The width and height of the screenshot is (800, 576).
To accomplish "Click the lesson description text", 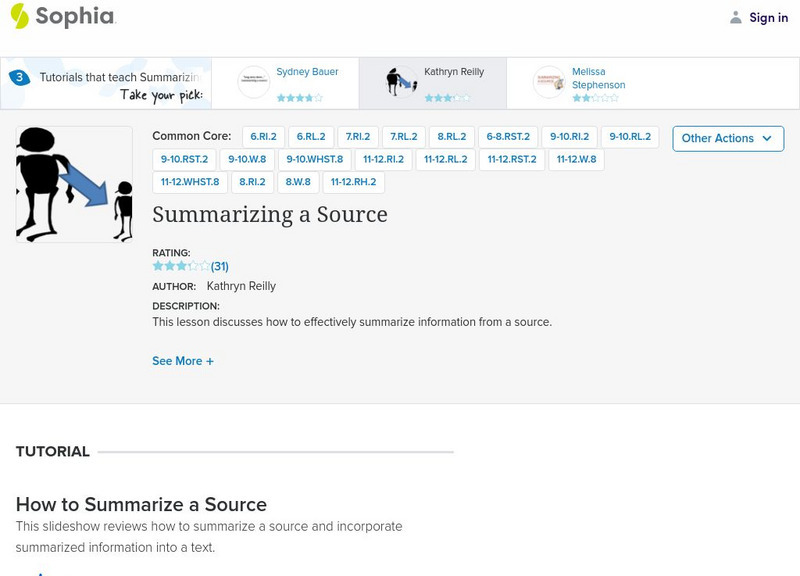I will [x=352, y=322].
